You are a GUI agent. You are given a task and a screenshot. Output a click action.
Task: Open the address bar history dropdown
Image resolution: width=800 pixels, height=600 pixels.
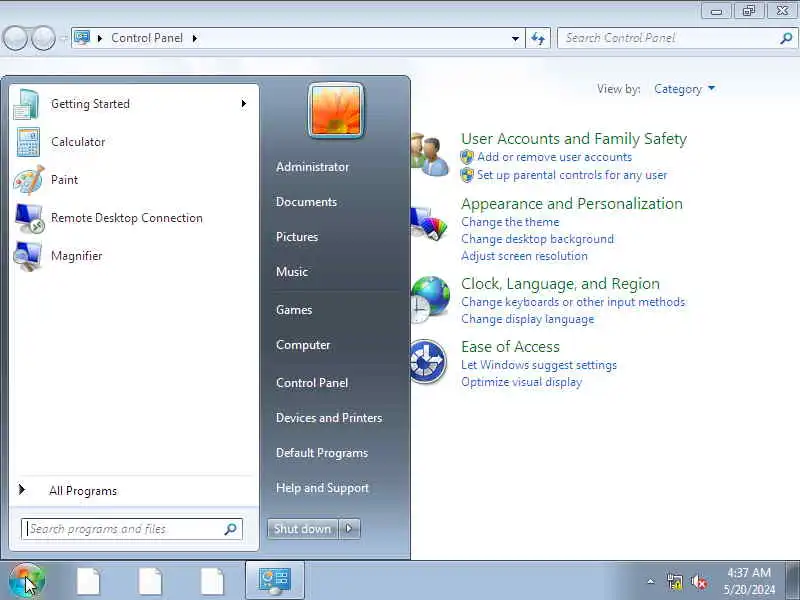tap(515, 39)
